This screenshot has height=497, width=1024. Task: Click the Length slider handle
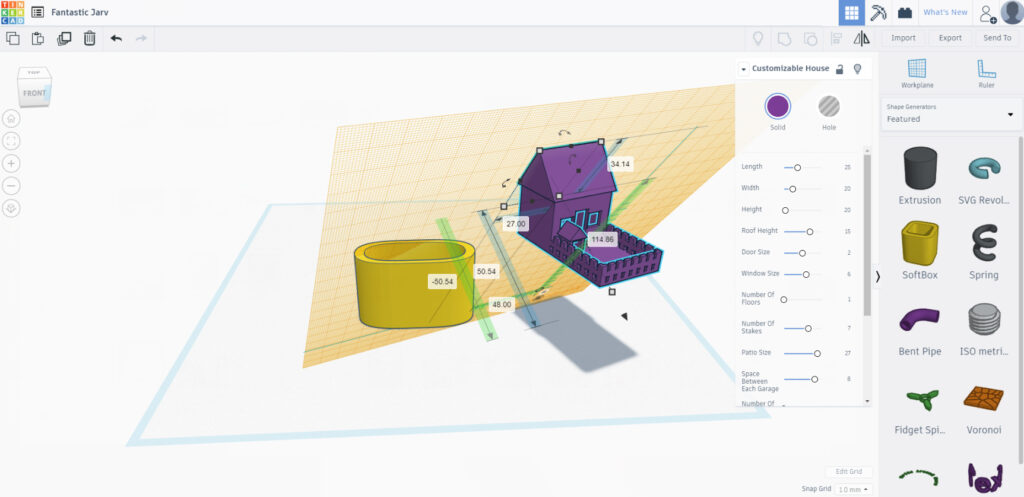[797, 168]
